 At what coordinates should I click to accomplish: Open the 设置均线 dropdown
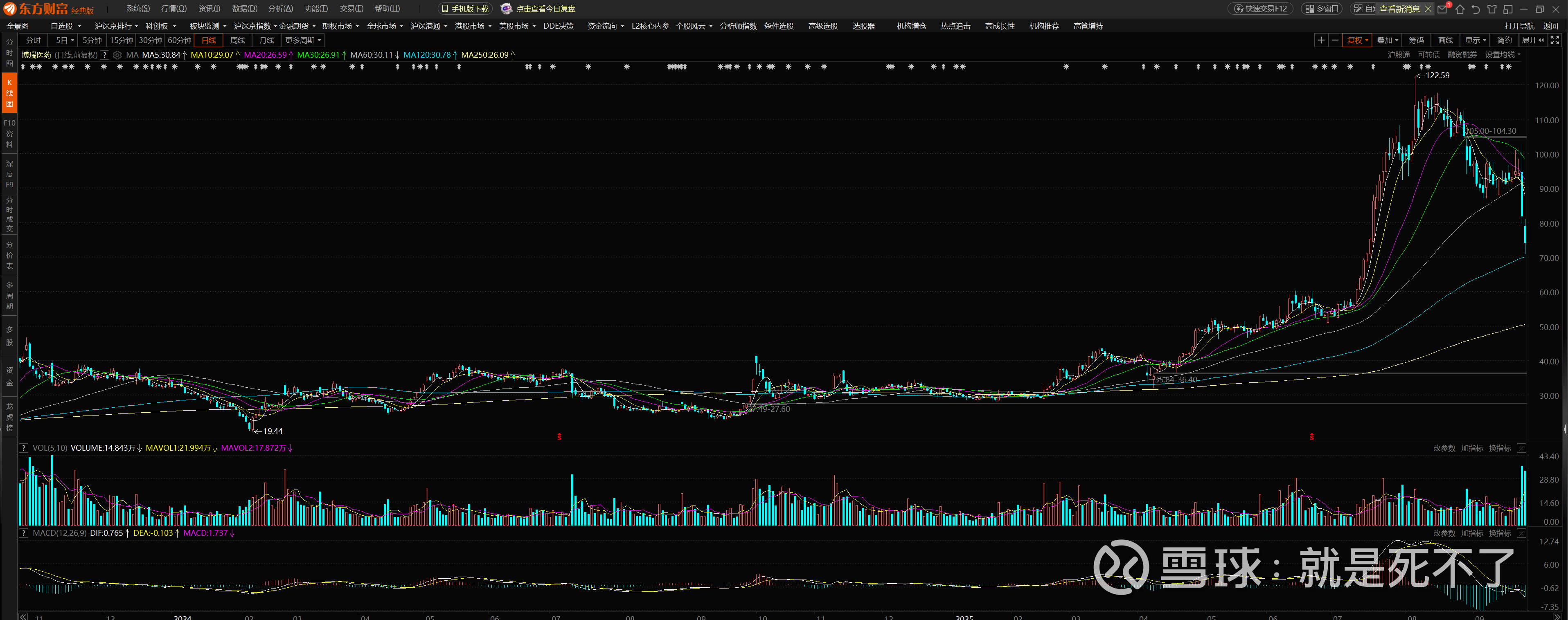(x=1502, y=55)
